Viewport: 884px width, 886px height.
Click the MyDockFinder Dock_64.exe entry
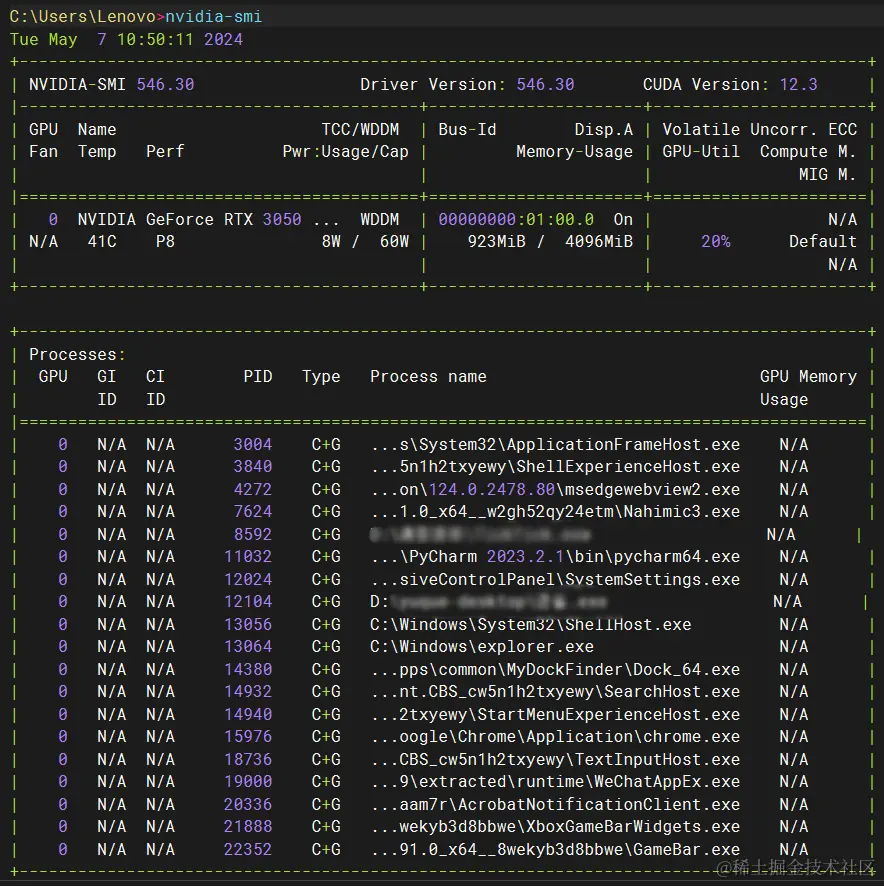[556, 670]
